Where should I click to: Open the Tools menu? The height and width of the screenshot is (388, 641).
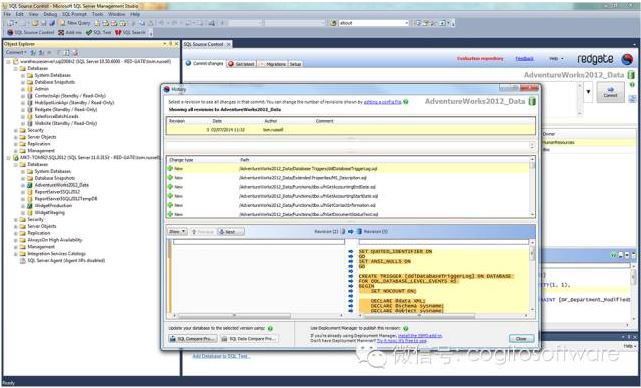(98, 14)
